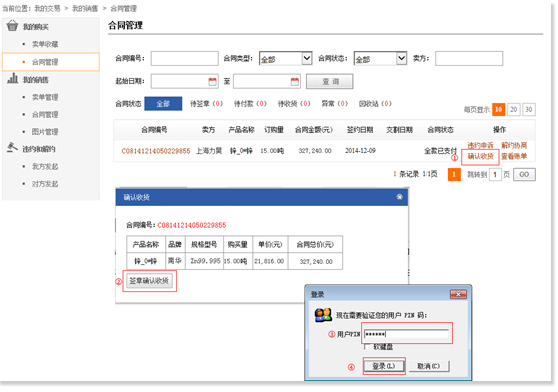The height and width of the screenshot is (392, 558).
Task: Open the end date calendar picker icon
Action: coord(295,81)
